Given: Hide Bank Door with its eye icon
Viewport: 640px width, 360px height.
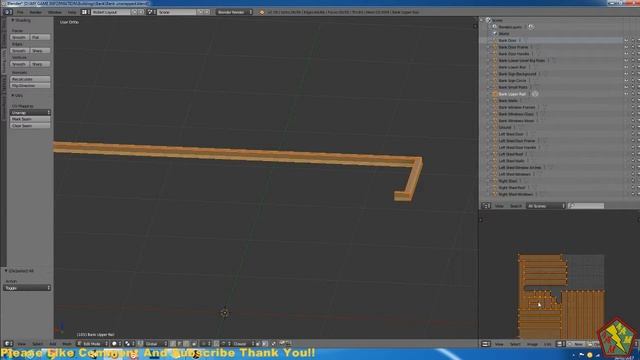Looking at the screenshot, I should (626, 40).
